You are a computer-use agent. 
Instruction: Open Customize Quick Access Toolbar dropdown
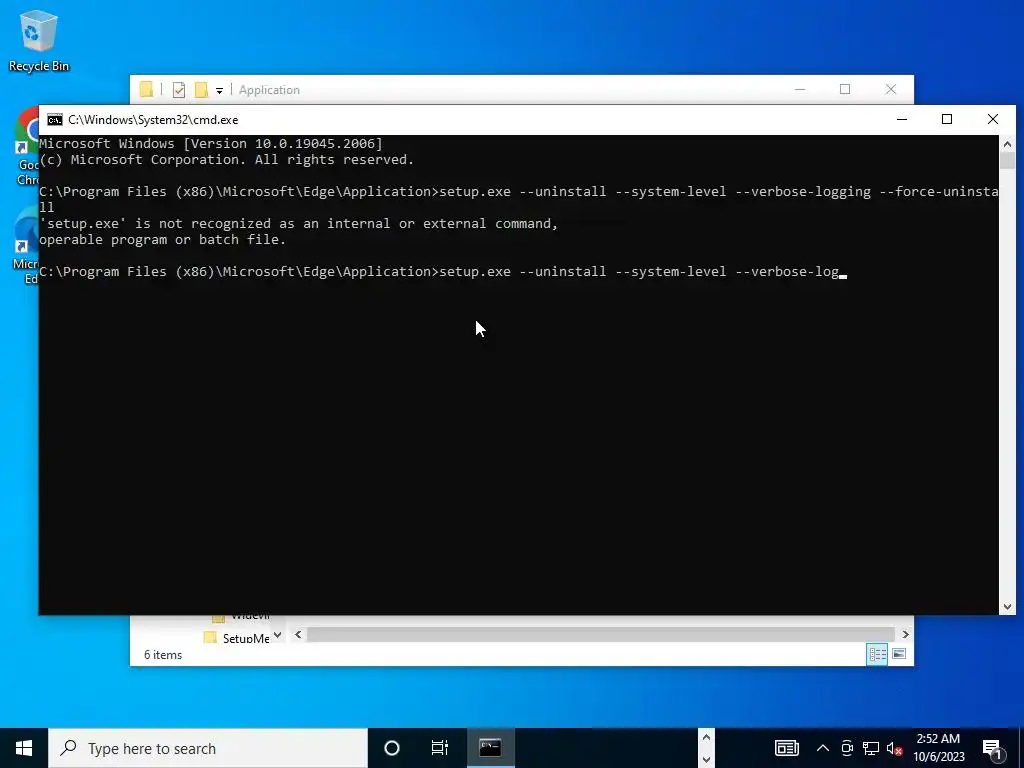pos(219,91)
